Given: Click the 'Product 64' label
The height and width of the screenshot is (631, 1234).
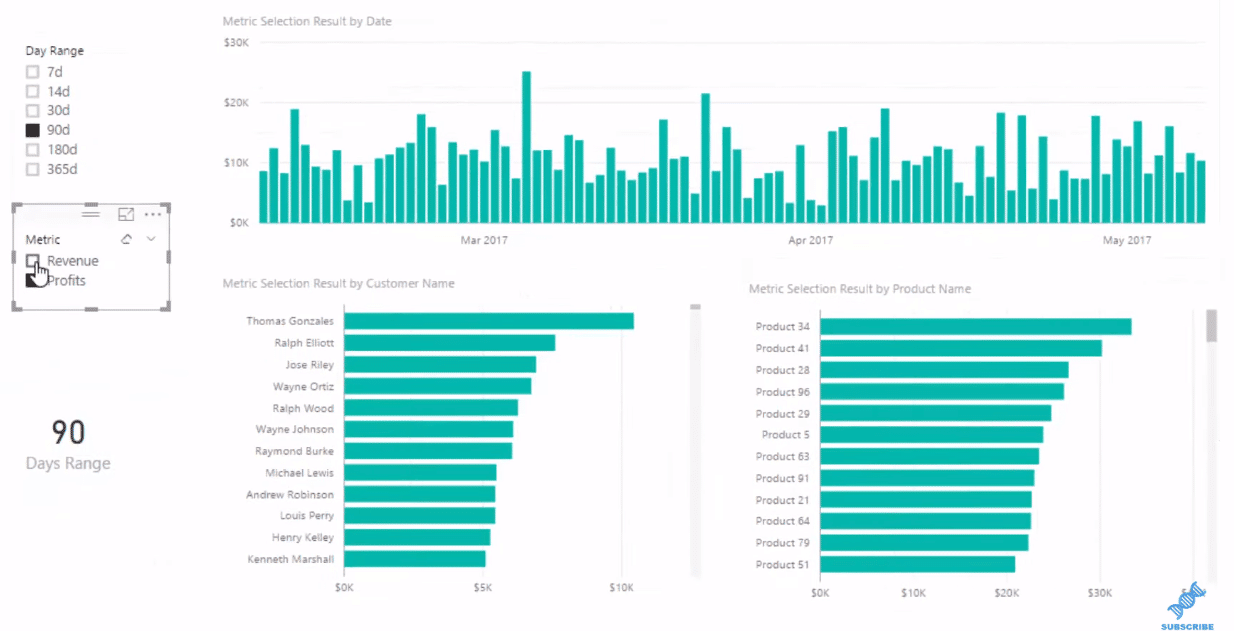Looking at the screenshot, I should point(783,521).
